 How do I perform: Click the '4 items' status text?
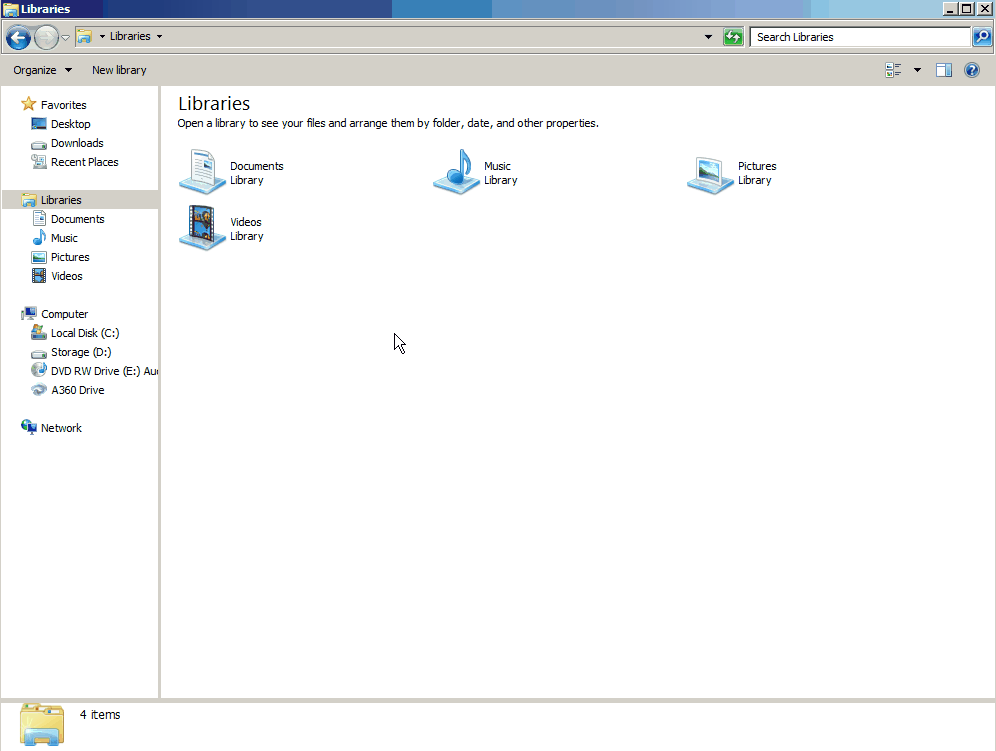pos(100,715)
